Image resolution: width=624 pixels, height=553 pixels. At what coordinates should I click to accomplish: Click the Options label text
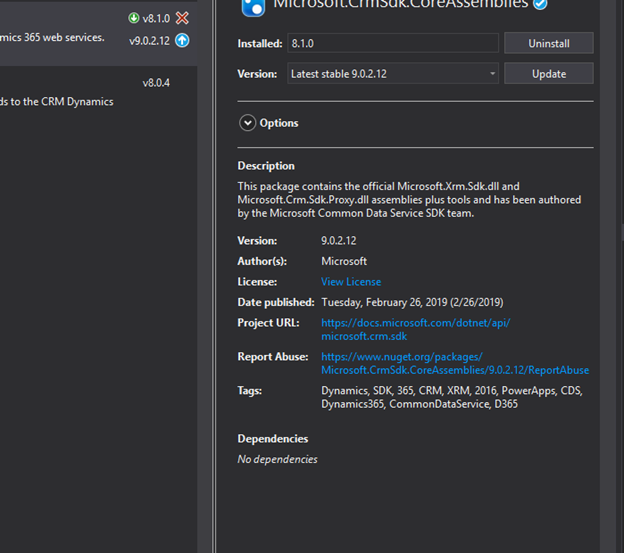click(x=279, y=123)
